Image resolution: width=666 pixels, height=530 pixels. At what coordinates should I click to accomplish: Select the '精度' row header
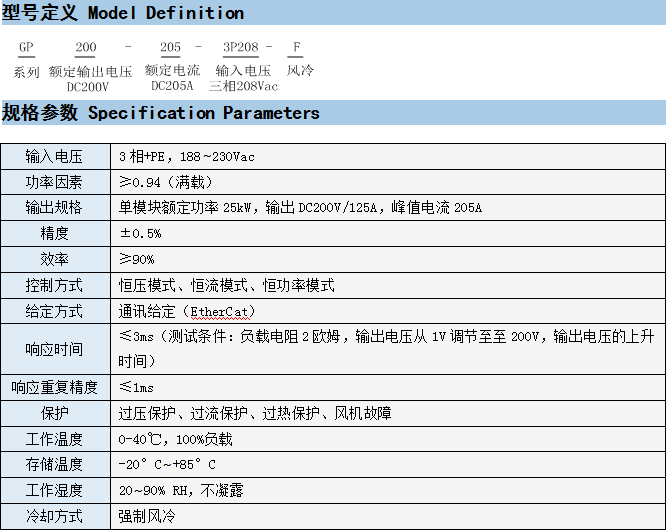pos(56,234)
